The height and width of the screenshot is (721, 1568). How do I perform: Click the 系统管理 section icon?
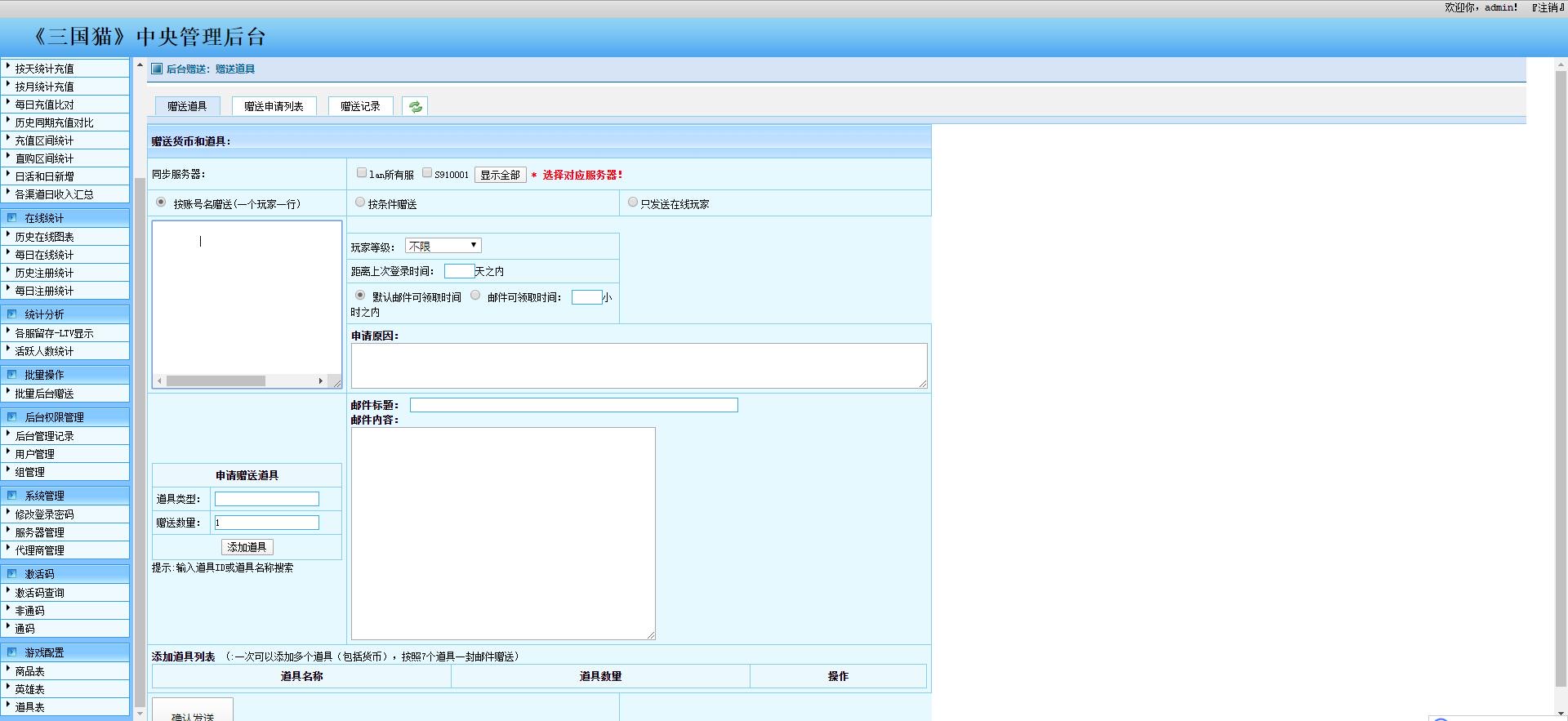pyautogui.click(x=12, y=496)
